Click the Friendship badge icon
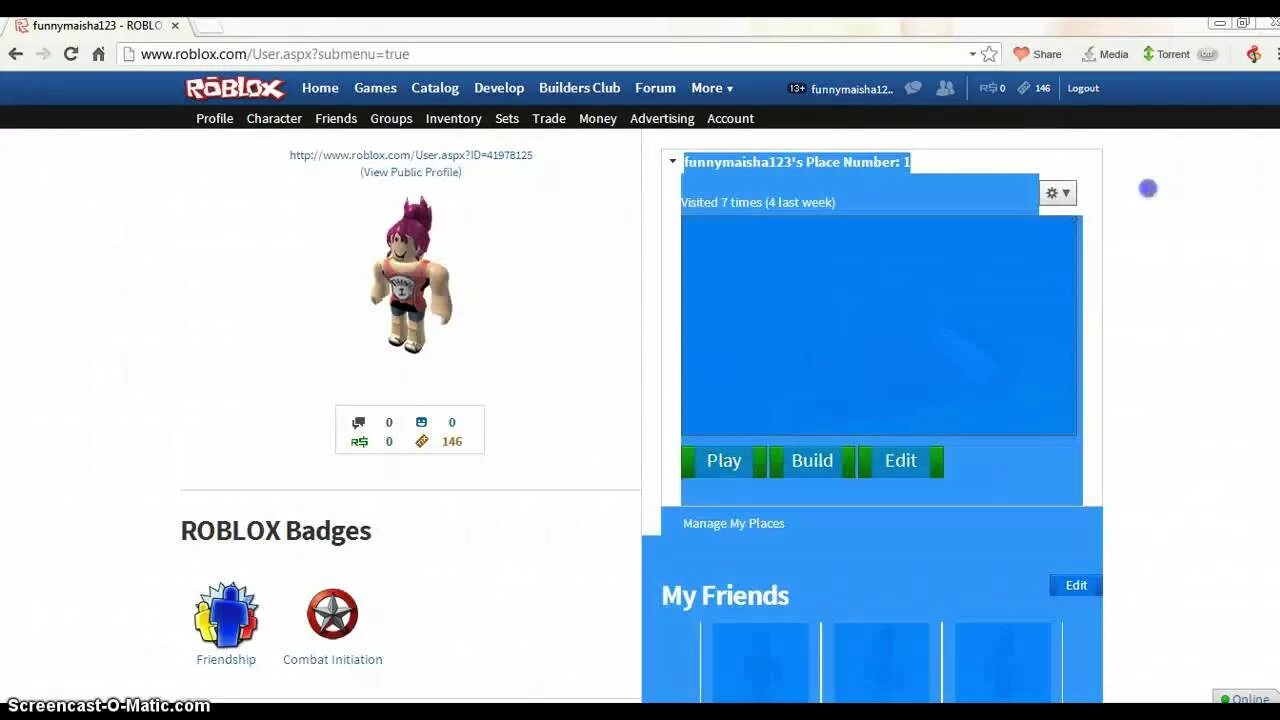Viewport: 1280px width, 720px height. (226, 614)
